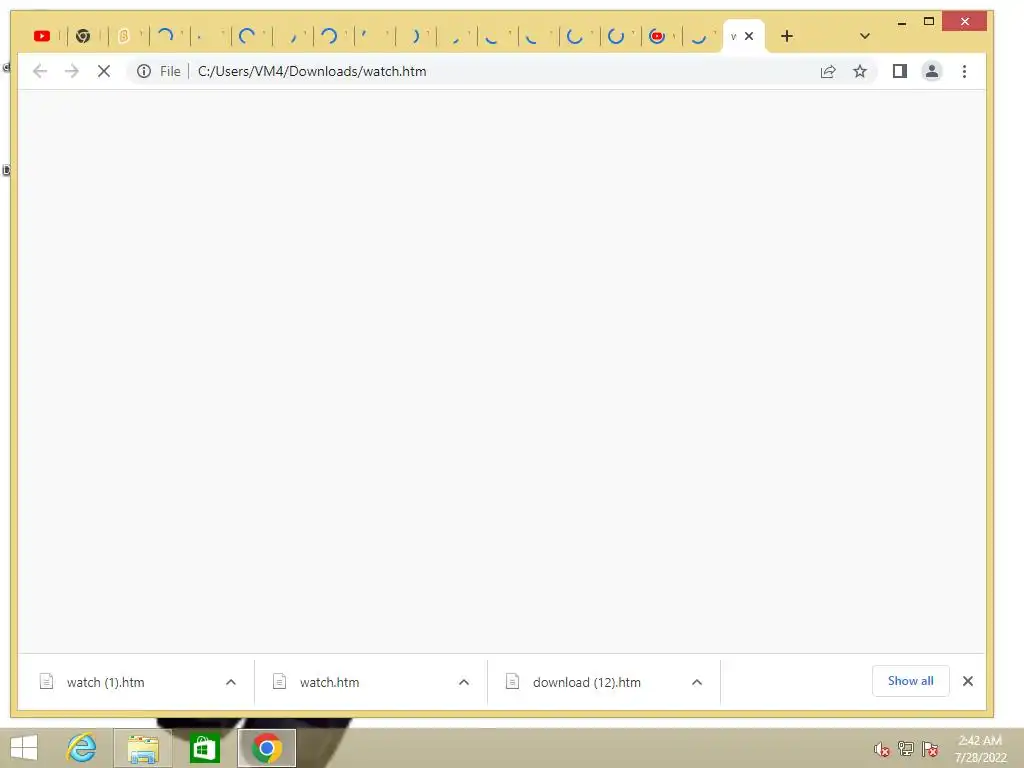Maximize the Chrome window
Image resolution: width=1024 pixels, height=768 pixels.
coord(929,22)
